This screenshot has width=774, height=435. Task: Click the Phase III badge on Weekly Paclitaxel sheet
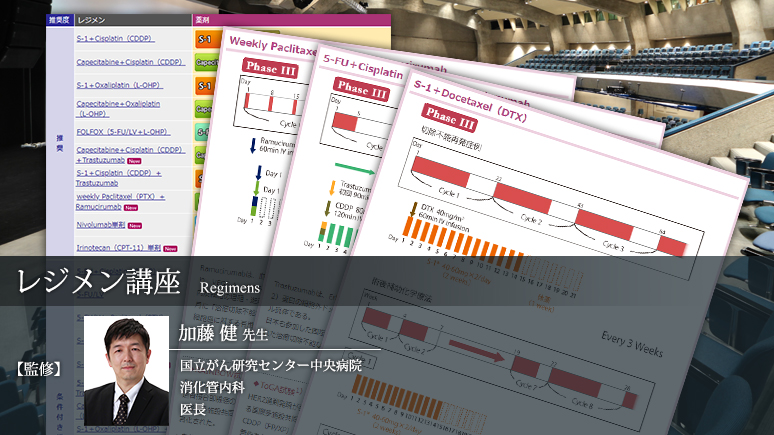point(271,68)
